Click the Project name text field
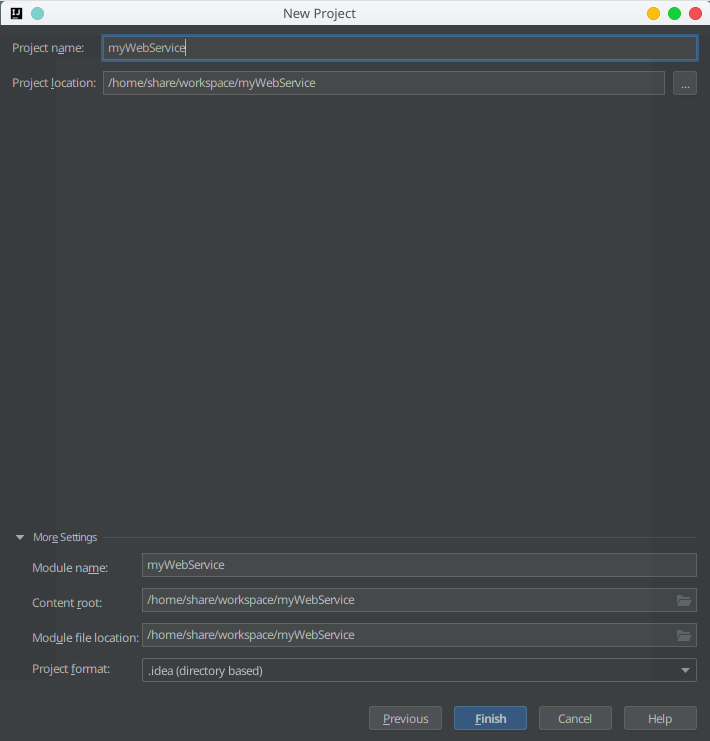 [399, 48]
